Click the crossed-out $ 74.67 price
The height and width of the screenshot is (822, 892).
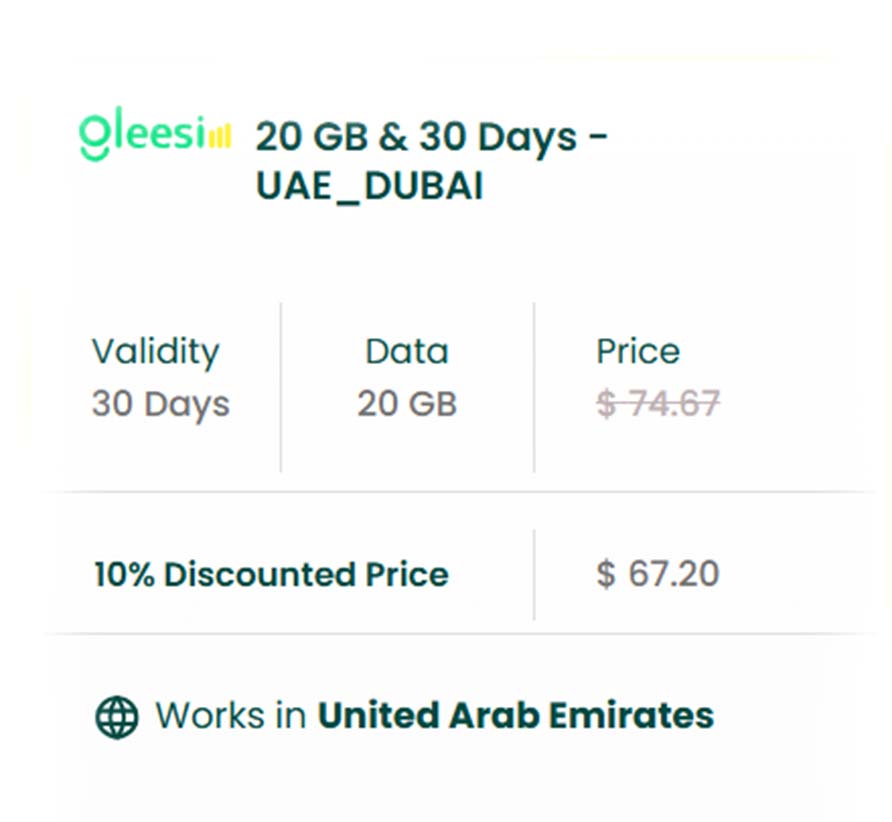point(658,404)
